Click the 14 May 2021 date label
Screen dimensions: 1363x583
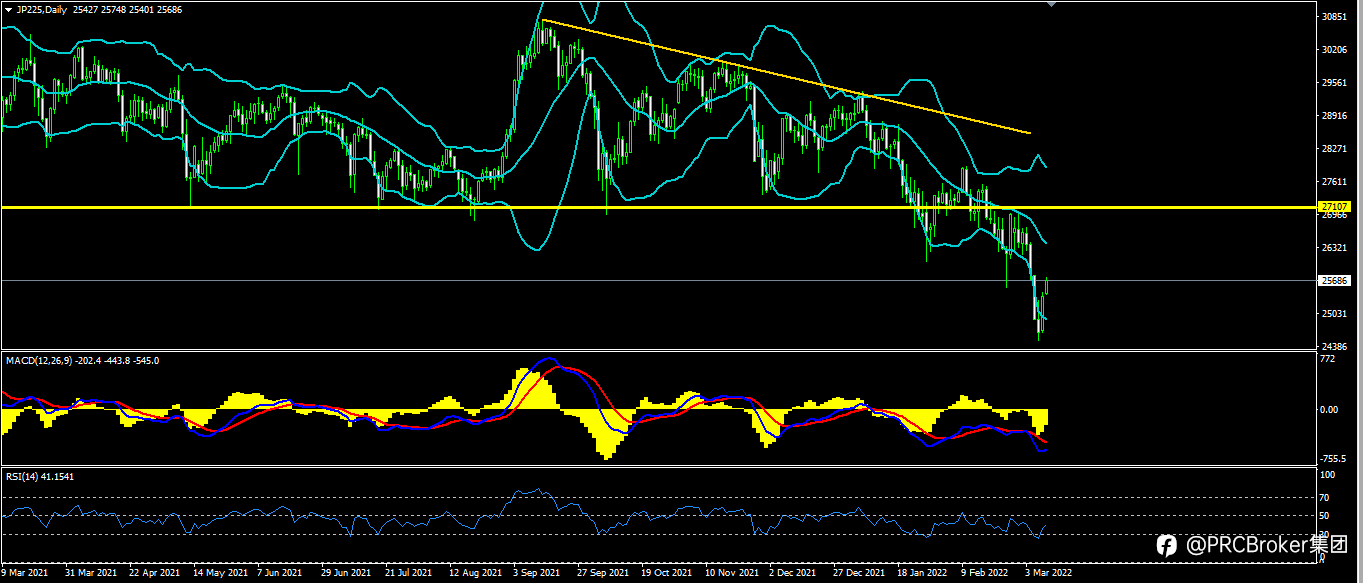pyautogui.click(x=220, y=574)
